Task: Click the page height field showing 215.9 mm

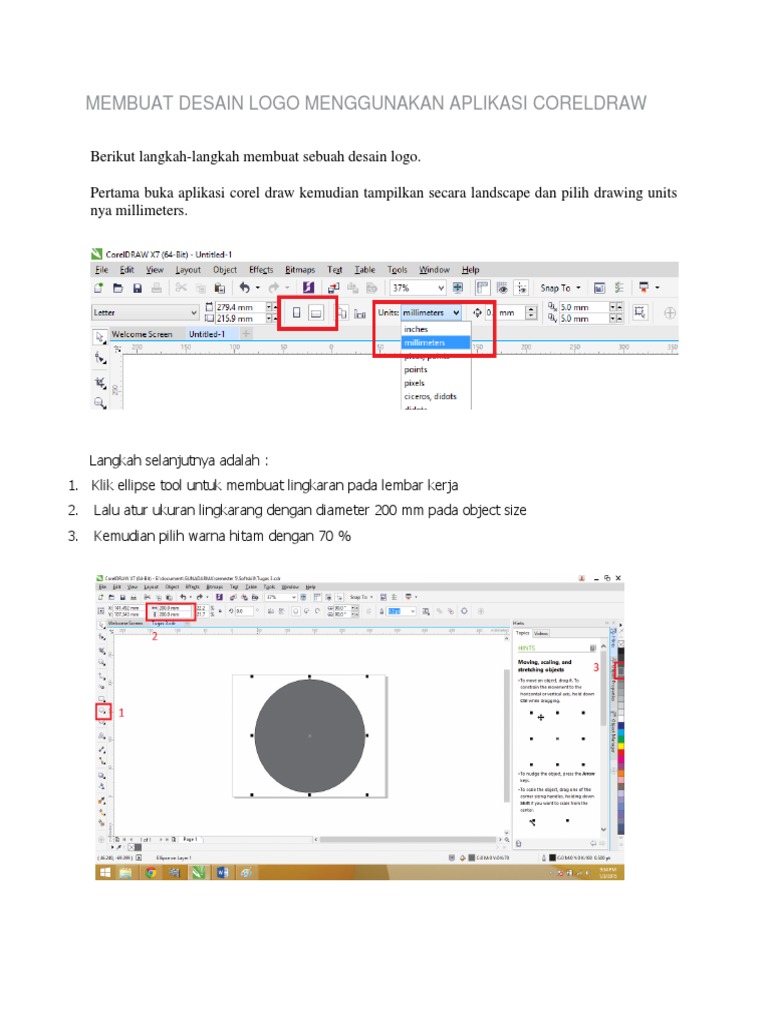Action: pos(240,319)
